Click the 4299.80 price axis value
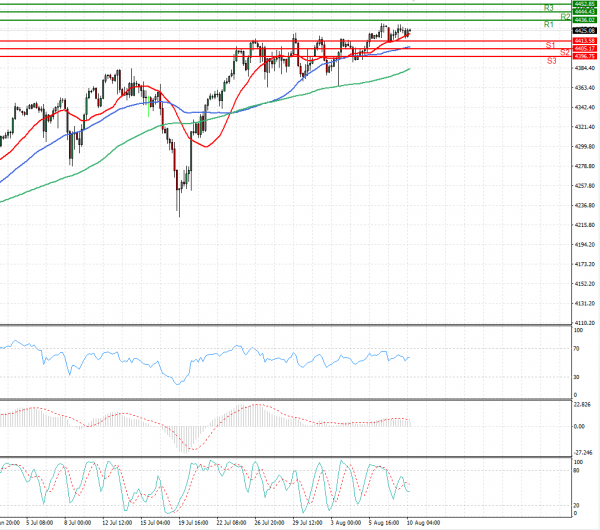600x530 pixels. pyautogui.click(x=585, y=147)
